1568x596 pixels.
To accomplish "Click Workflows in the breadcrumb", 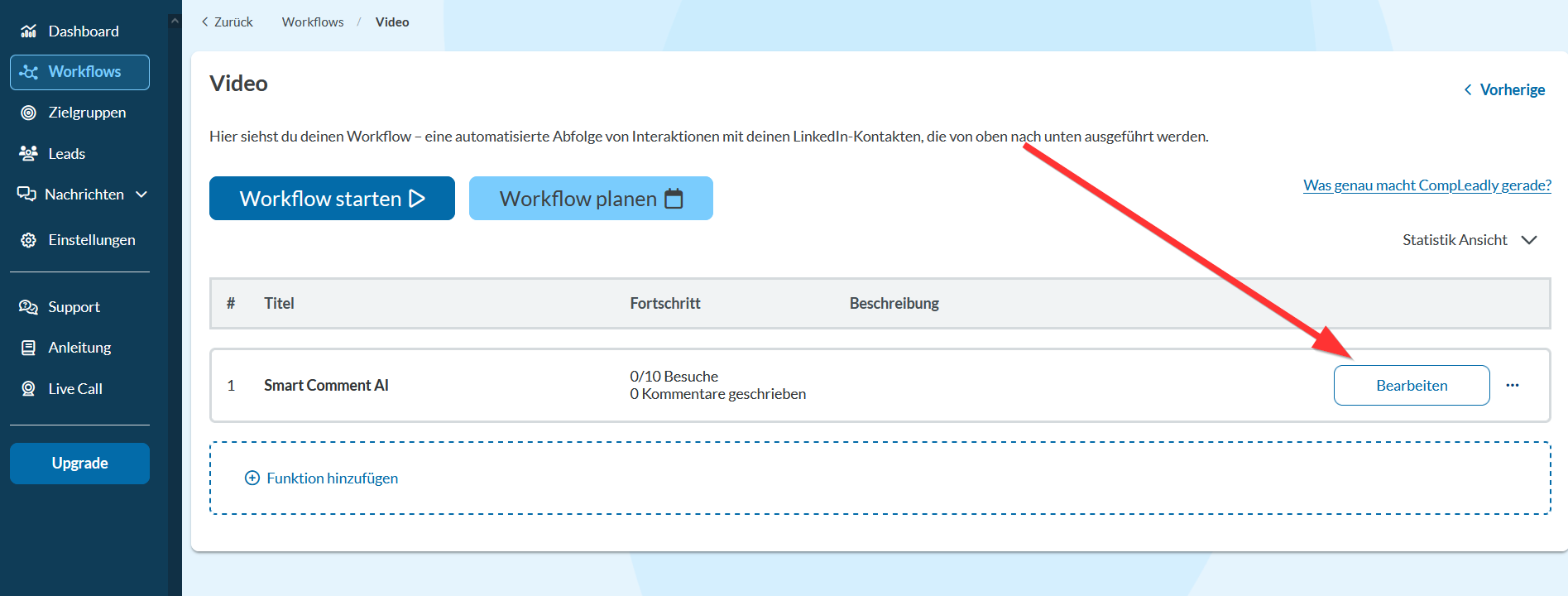I will pyautogui.click(x=312, y=22).
